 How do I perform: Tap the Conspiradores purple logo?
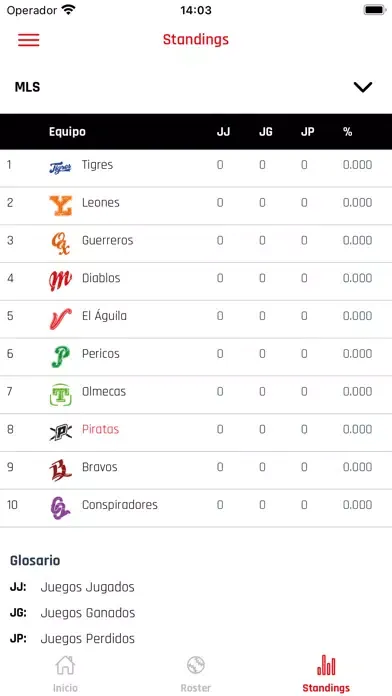(x=60, y=508)
